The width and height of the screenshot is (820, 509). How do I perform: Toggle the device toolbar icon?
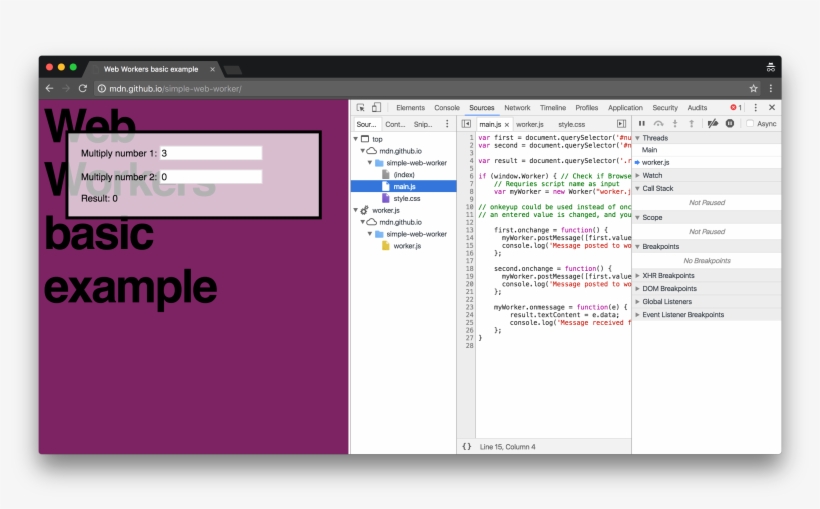[376, 108]
